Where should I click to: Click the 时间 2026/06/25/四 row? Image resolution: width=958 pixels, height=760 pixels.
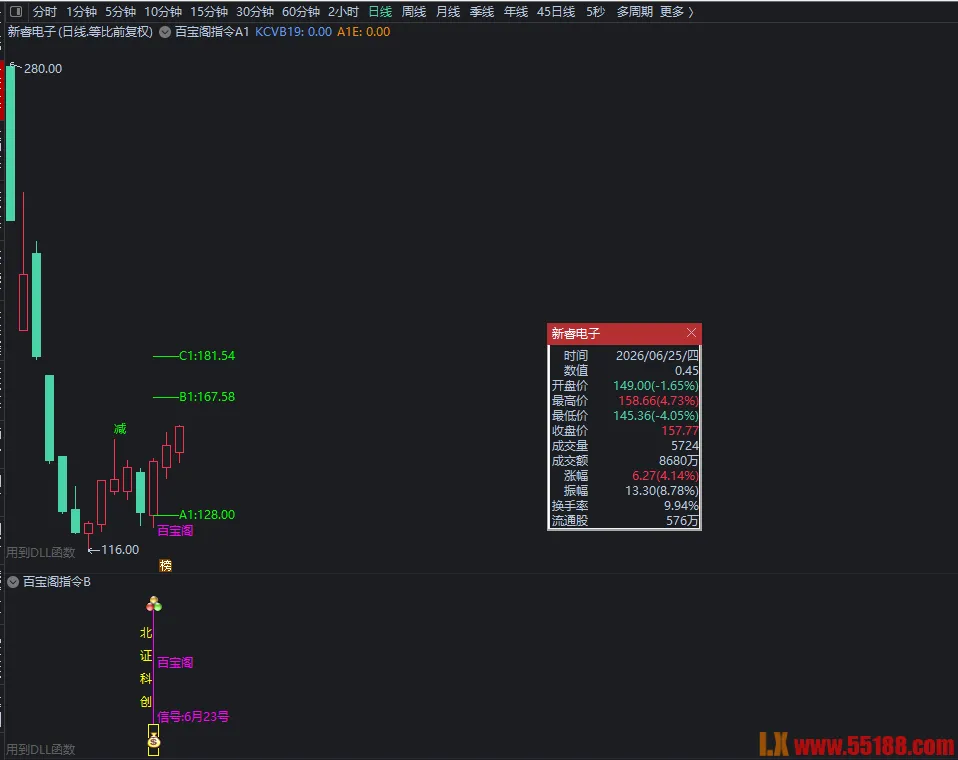(624, 356)
